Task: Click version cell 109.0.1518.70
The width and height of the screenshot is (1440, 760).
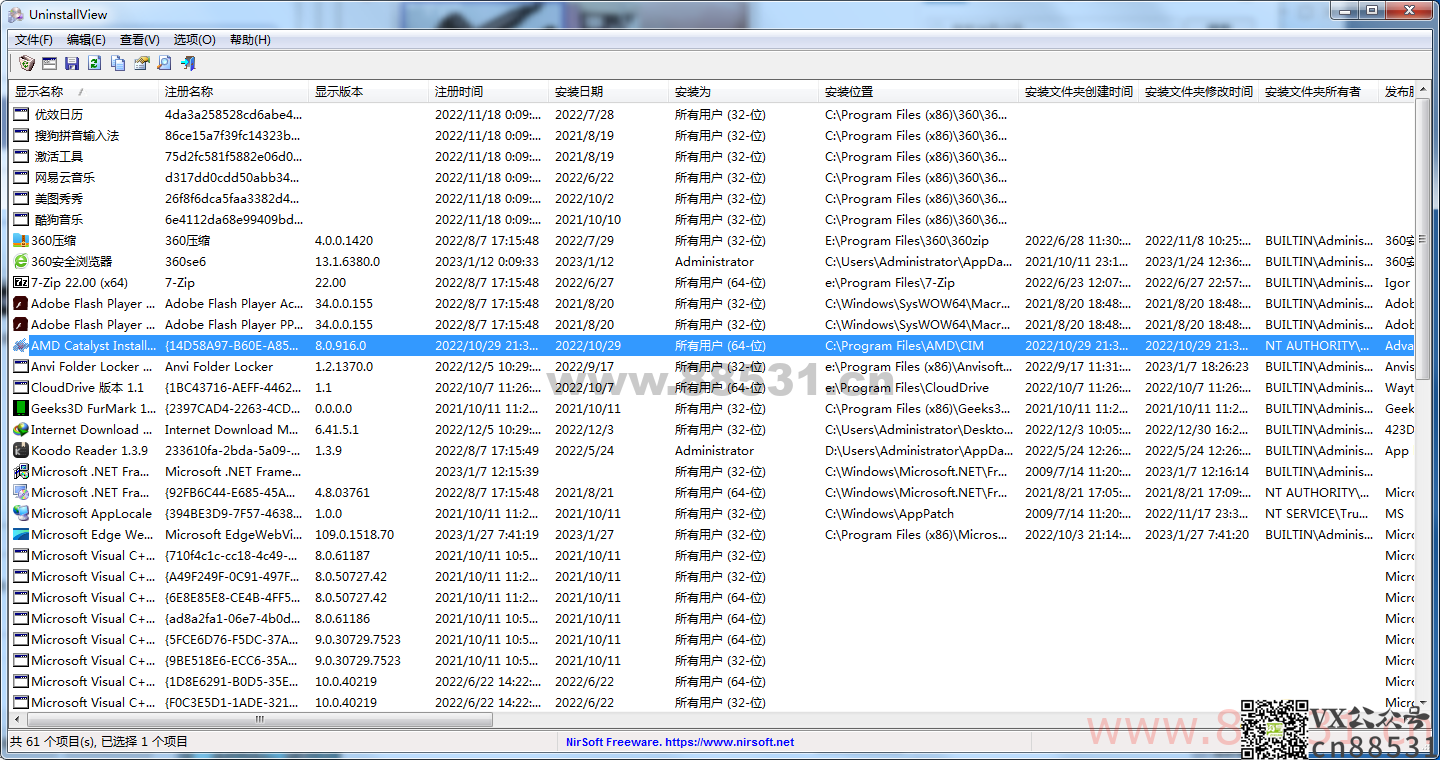Action: 354,534
